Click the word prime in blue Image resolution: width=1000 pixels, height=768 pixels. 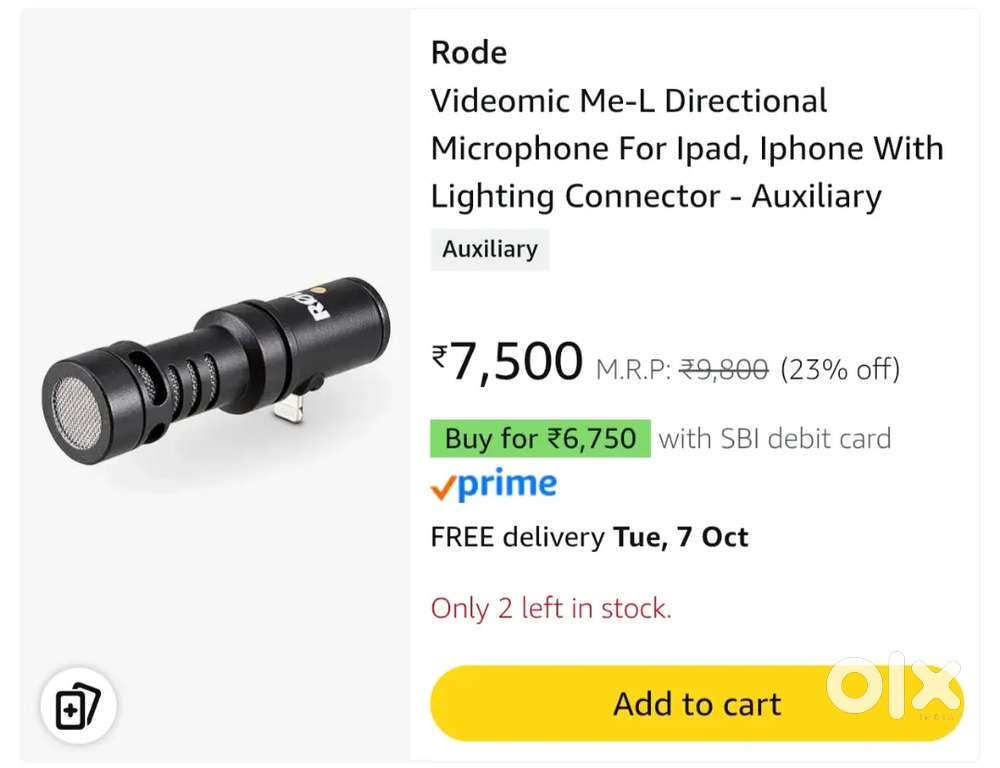click(507, 485)
